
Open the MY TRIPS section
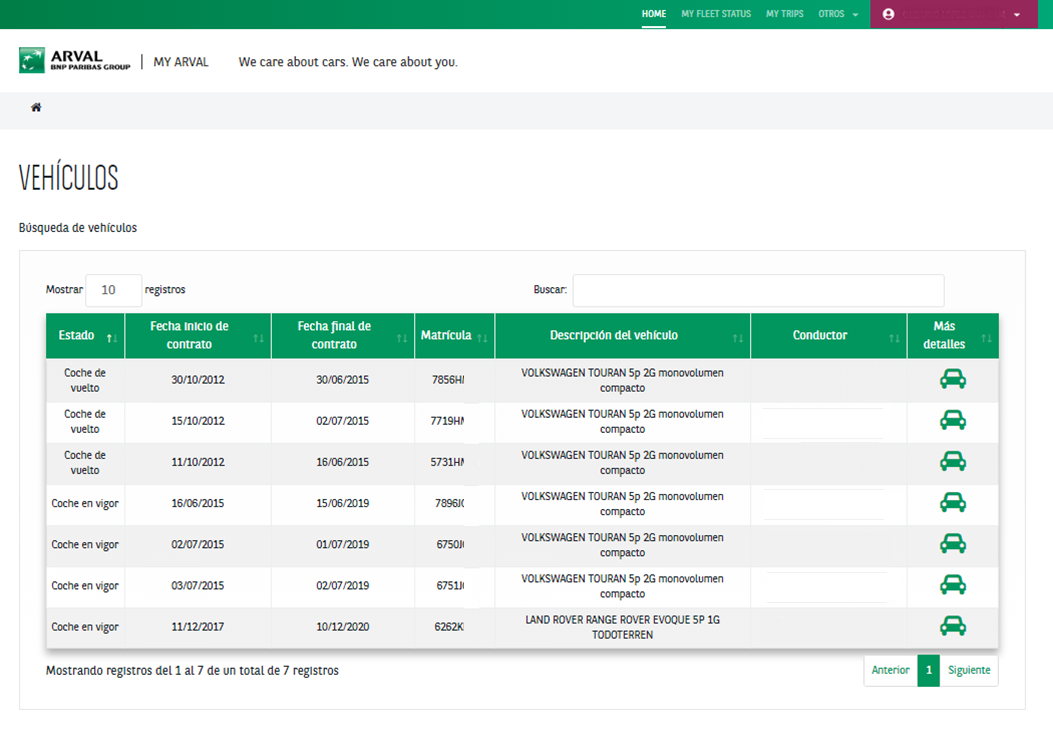786,14
